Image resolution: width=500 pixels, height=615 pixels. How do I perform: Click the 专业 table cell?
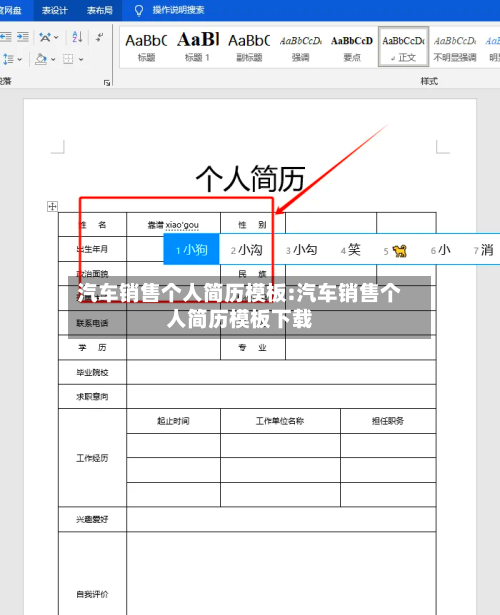[253, 348]
